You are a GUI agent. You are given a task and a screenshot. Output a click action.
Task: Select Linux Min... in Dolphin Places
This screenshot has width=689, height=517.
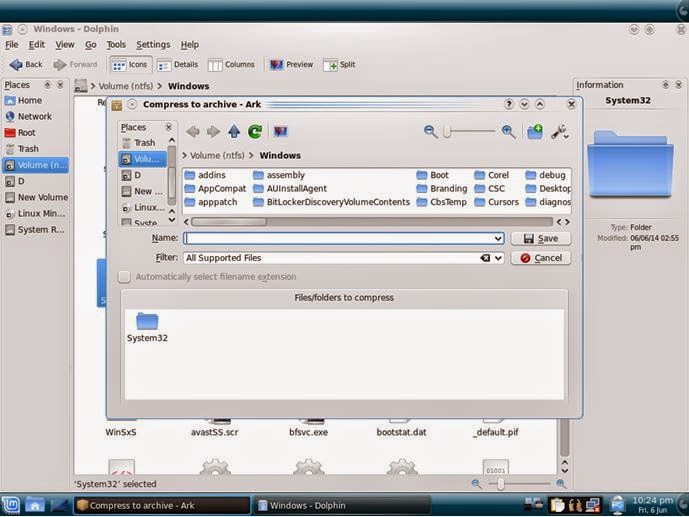(x=35, y=214)
